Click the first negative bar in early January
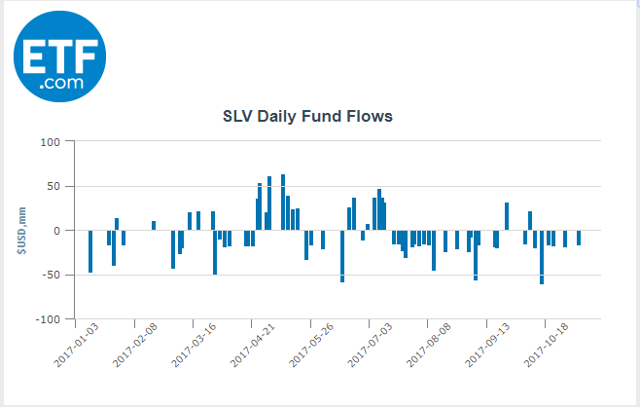The width and height of the screenshot is (640, 407). [90, 251]
